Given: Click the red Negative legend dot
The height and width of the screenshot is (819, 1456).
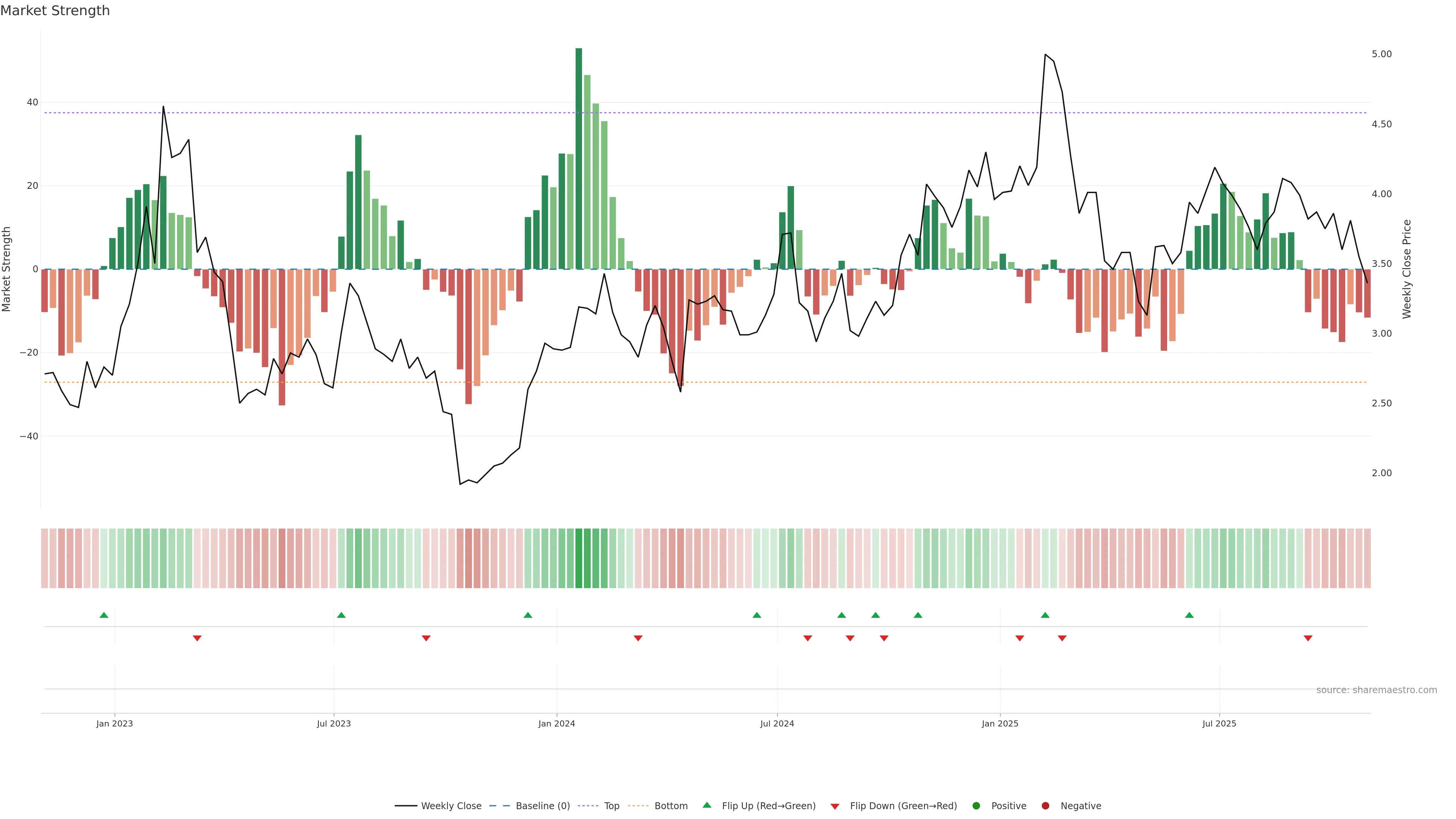Looking at the screenshot, I should (x=1045, y=805).
